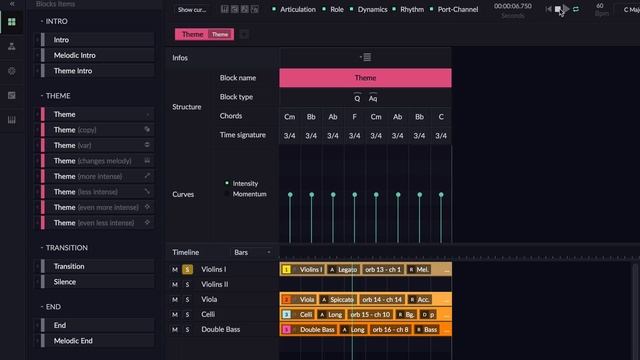Screen dimensions: 640x360
Task: Open the Theme block tab
Action: (x=204, y=34)
